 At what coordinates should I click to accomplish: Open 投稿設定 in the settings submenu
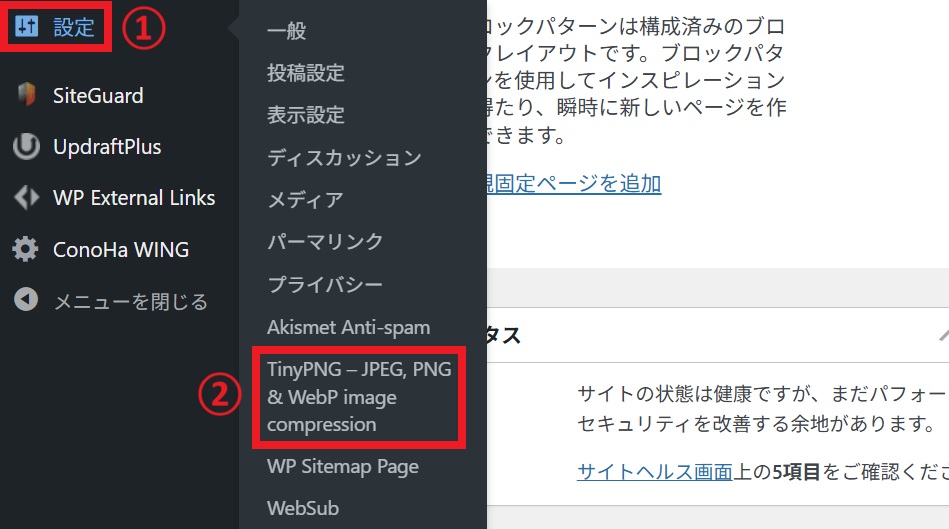pyautogui.click(x=306, y=73)
